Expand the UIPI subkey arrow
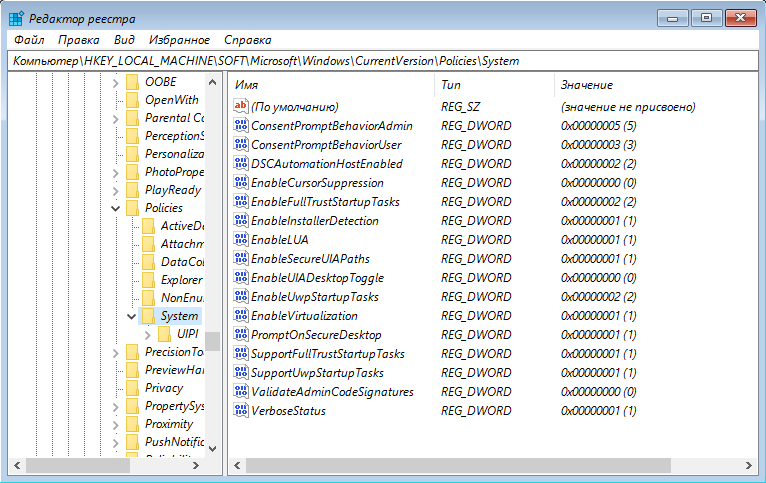The height and width of the screenshot is (483, 766). click(149, 333)
